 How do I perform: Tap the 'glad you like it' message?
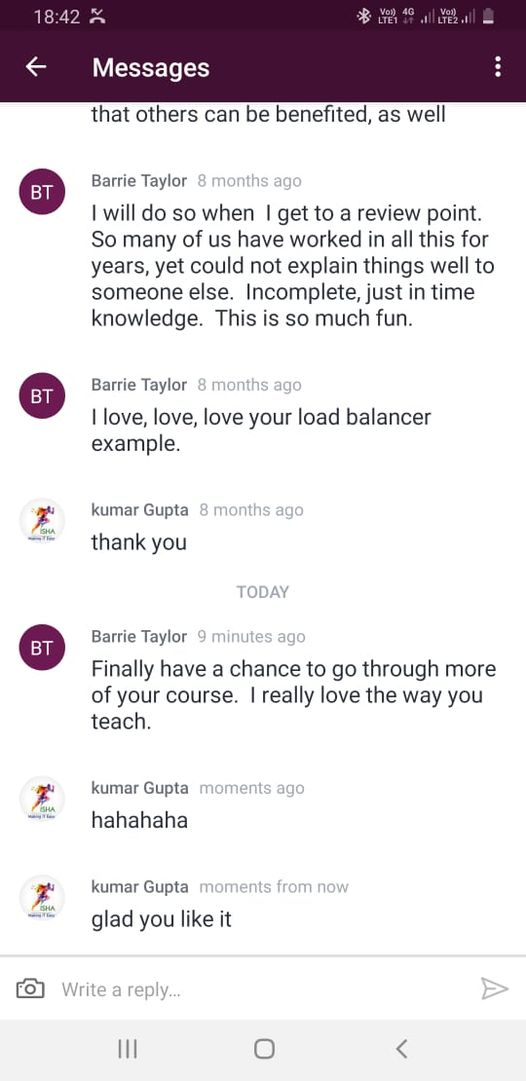[x=161, y=919]
